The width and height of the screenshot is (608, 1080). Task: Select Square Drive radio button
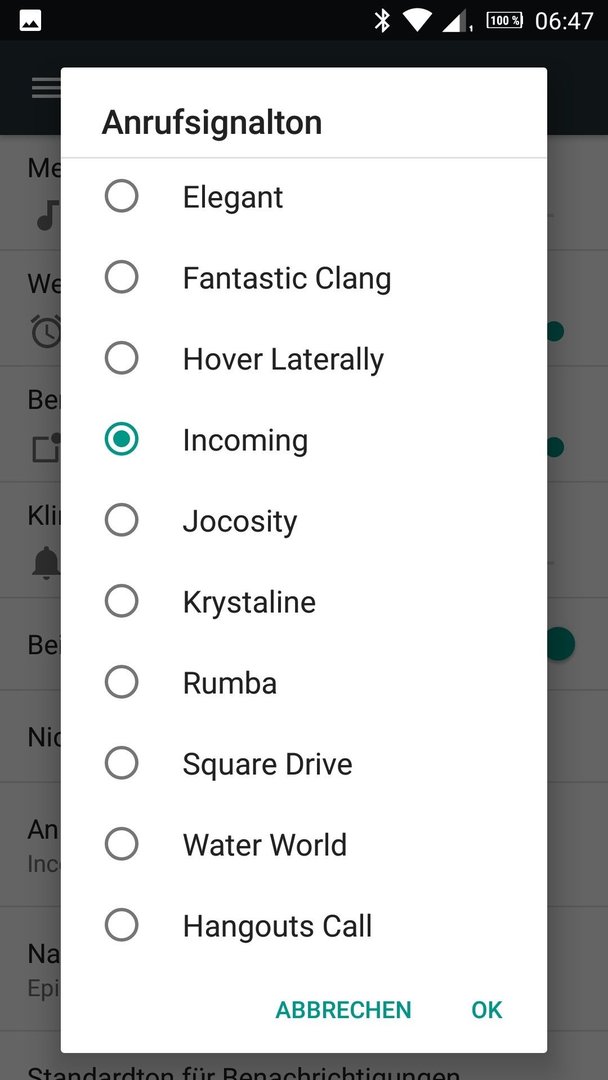pos(121,763)
